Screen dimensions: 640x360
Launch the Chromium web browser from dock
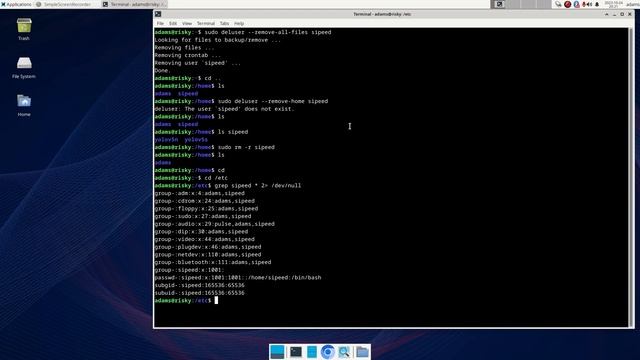327,351
